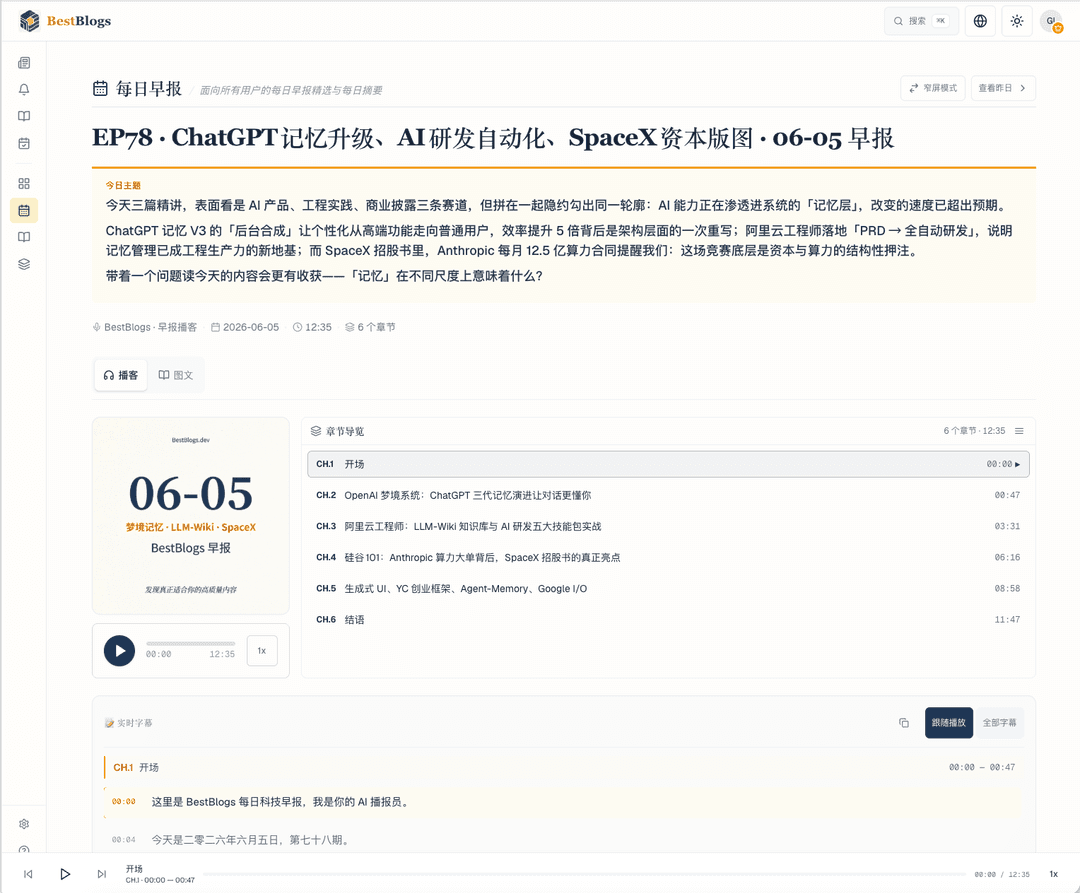Open the calendar-check icon in the sidebar
The width and height of the screenshot is (1080, 893).
[24, 143]
